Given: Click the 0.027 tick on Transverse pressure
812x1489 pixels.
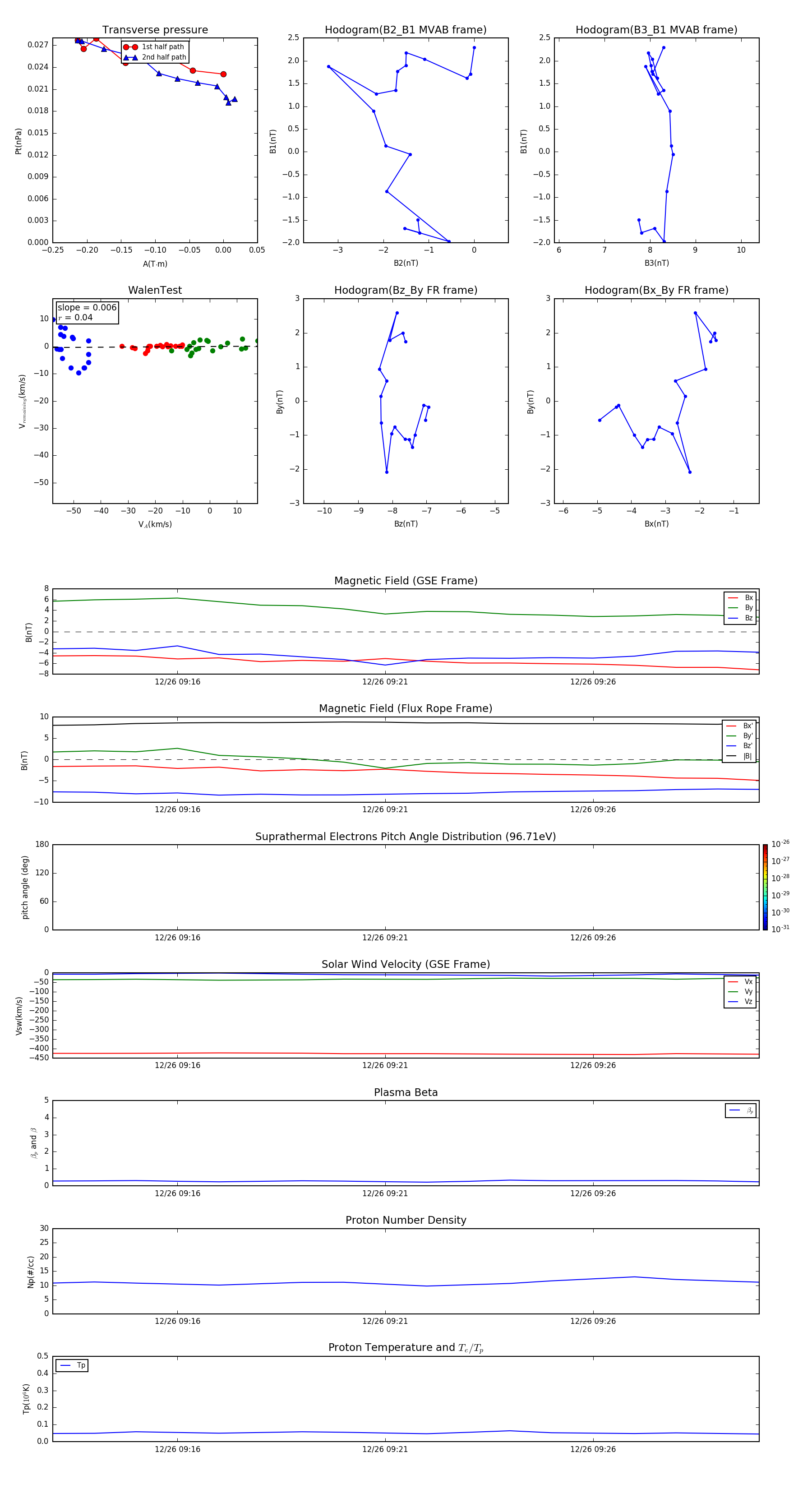Looking at the screenshot, I should pyautogui.click(x=37, y=45).
